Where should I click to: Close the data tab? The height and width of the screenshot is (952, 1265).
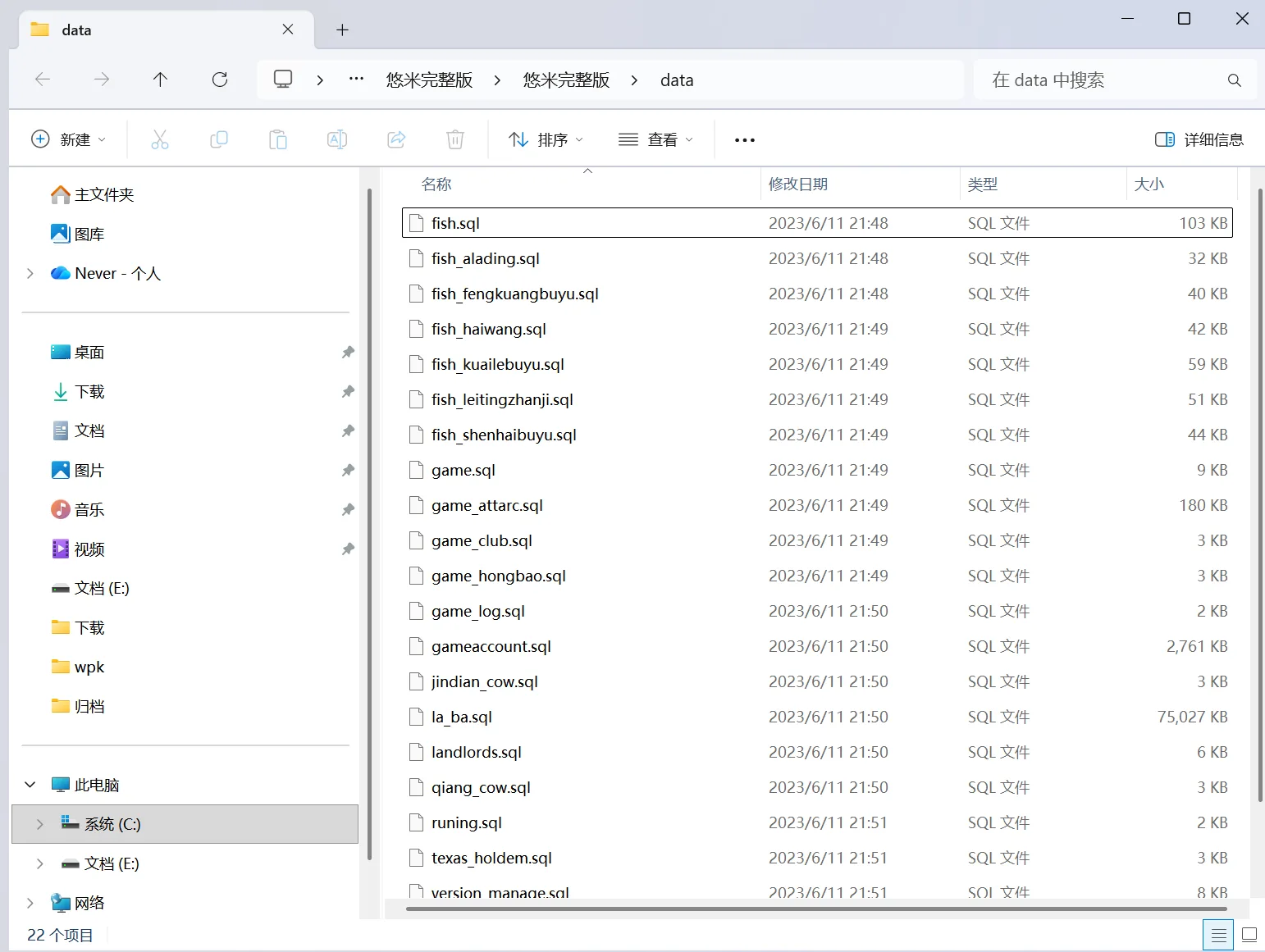pyautogui.click(x=288, y=30)
